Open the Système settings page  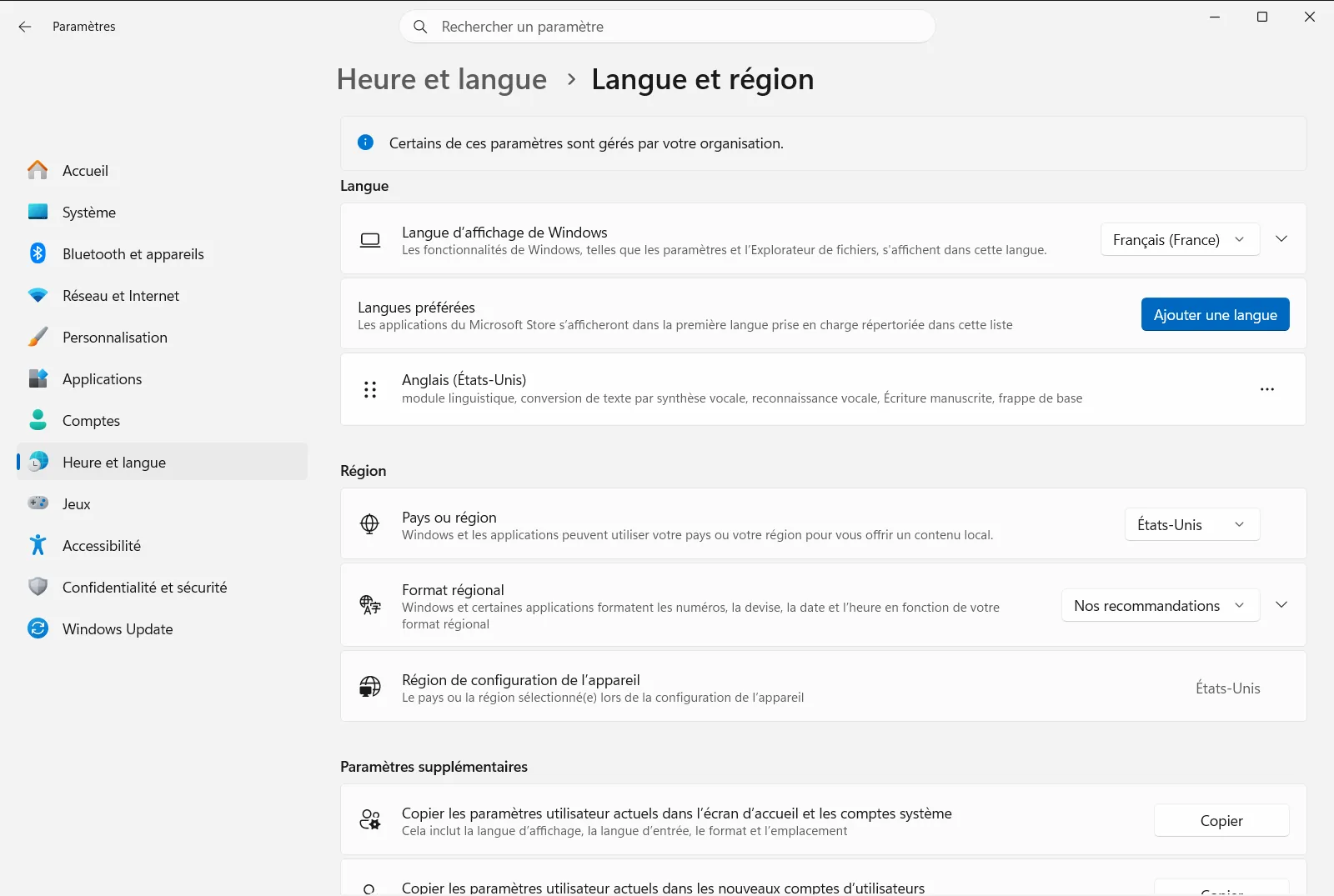pyautogui.click(x=162, y=212)
